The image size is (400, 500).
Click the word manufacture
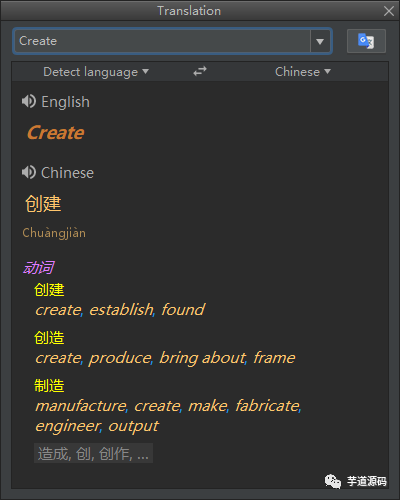point(81,406)
